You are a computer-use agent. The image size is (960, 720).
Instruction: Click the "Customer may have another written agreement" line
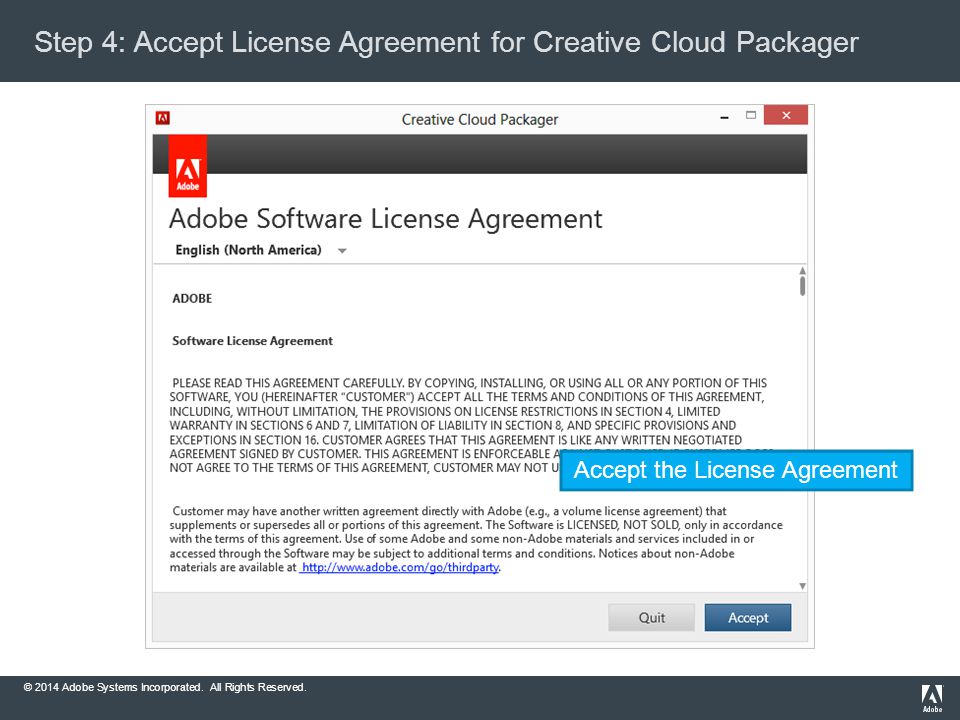point(449,511)
